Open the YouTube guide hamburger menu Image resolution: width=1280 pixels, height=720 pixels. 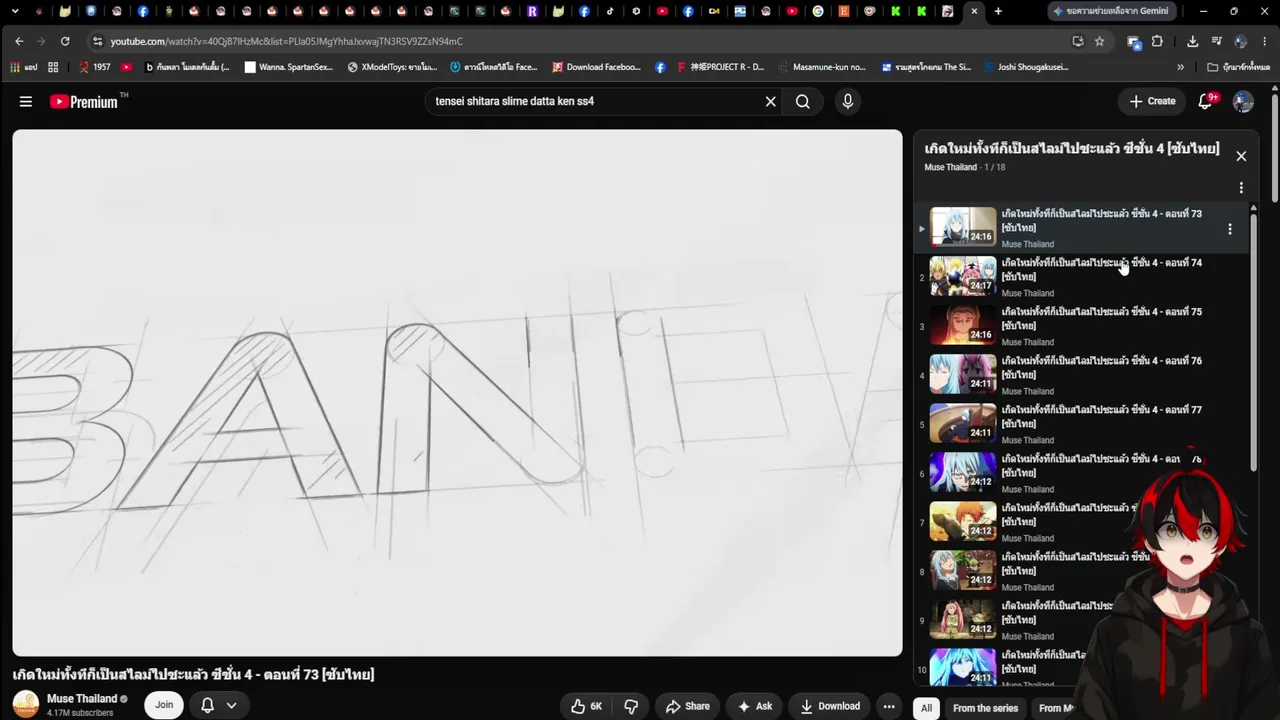[x=26, y=101]
